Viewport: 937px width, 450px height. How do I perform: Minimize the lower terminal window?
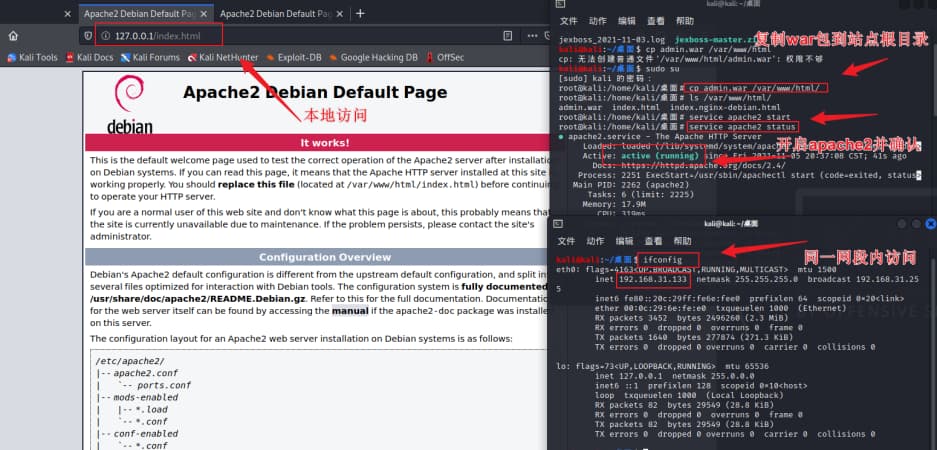click(x=902, y=224)
